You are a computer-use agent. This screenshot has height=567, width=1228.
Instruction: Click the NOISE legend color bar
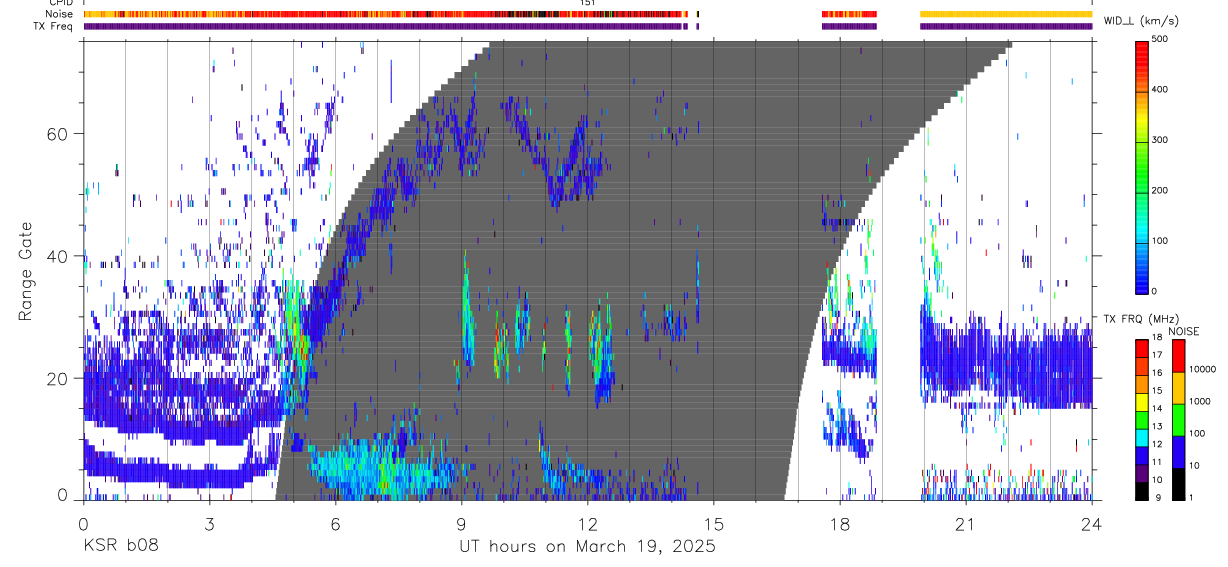(x=1178, y=419)
